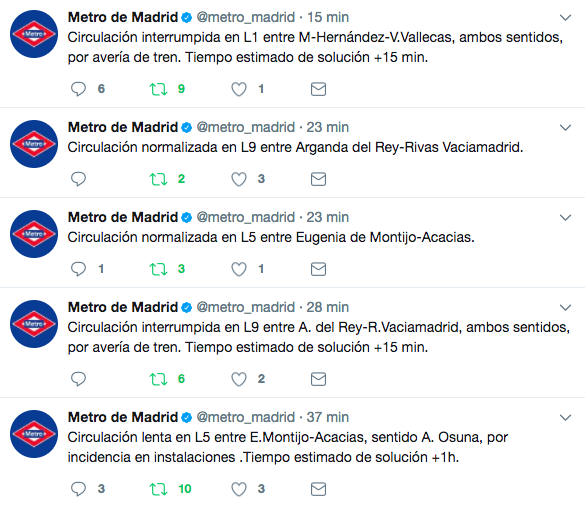The height and width of the screenshot is (507, 585).
Task: Retweet the L5 circulación lenta tweet
Action: point(158,489)
